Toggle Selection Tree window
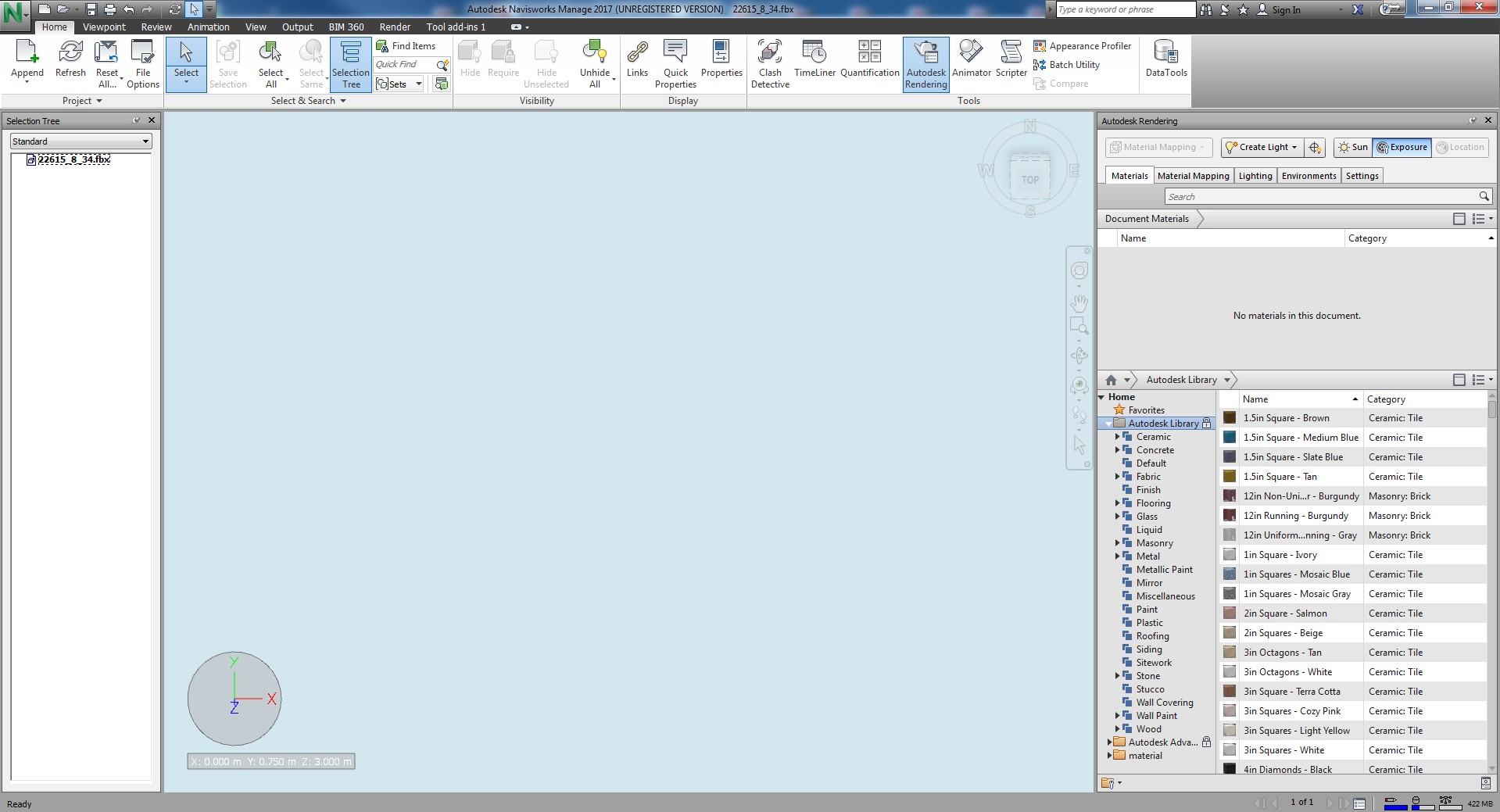The width and height of the screenshot is (1500, 812). 350,63
